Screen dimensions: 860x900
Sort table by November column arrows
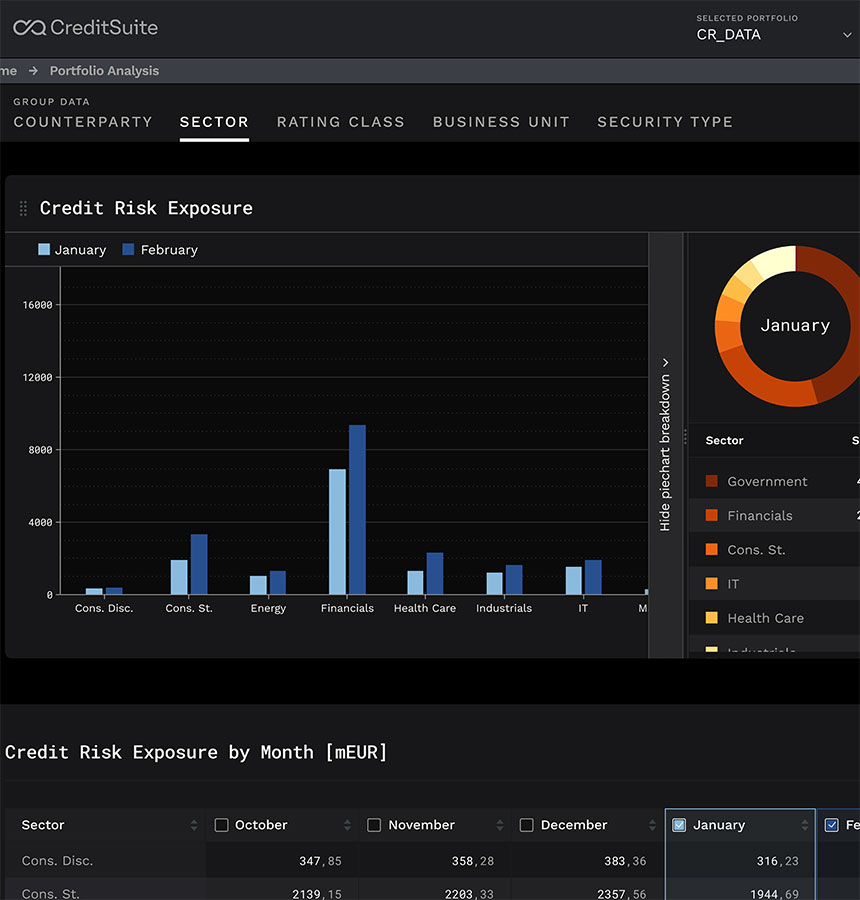[x=499, y=825]
